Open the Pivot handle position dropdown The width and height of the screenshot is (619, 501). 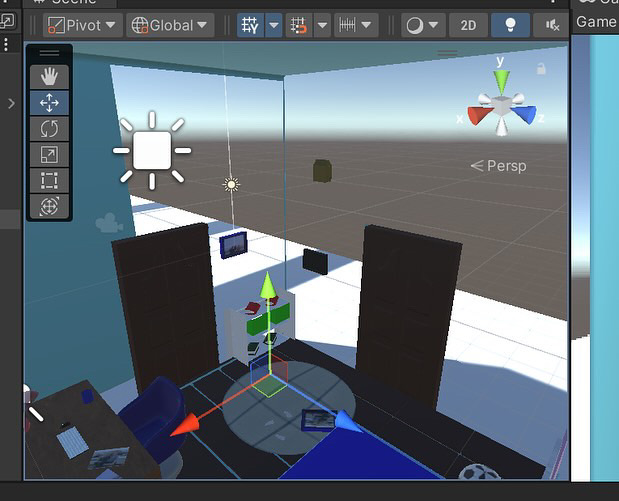83,25
